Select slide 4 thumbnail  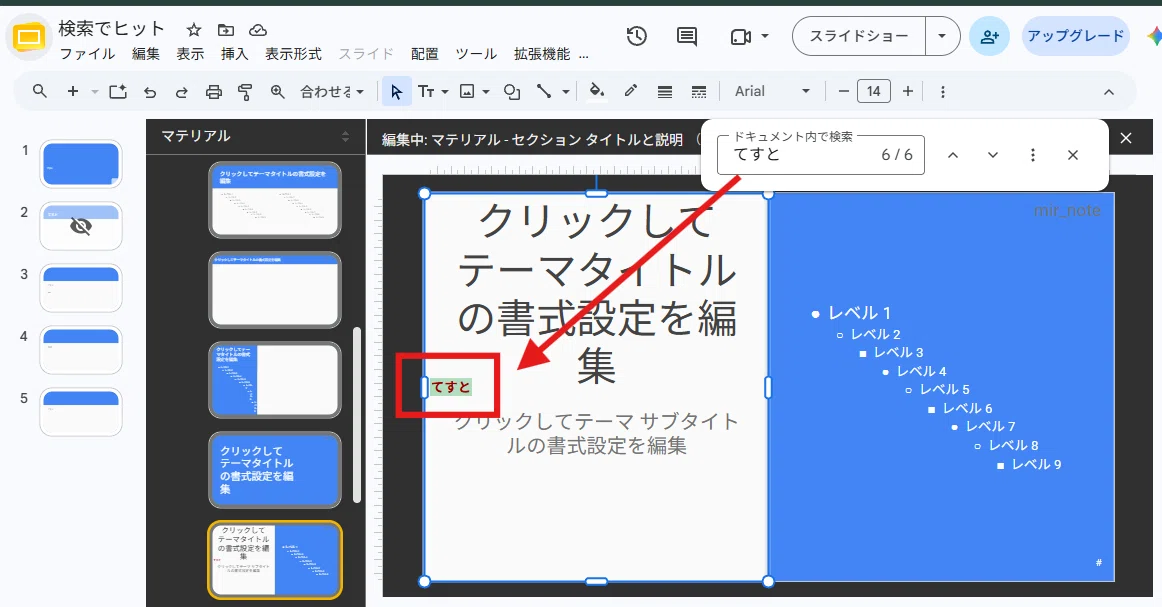81,350
